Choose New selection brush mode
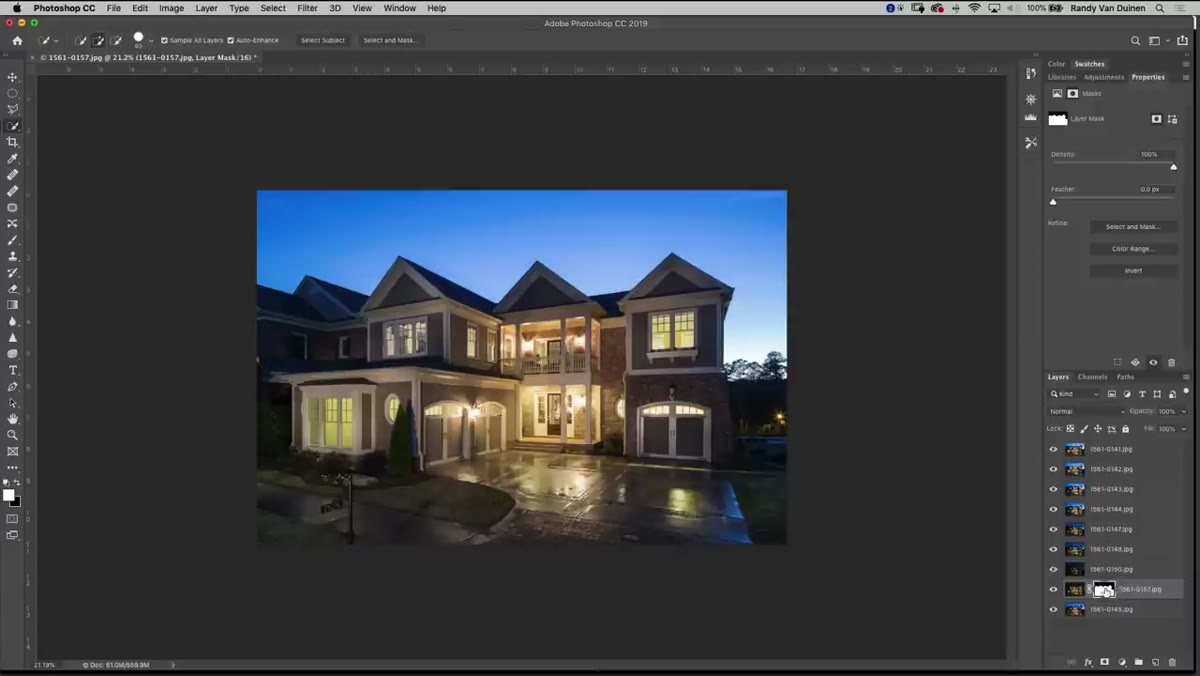The image size is (1200, 676). coord(81,41)
